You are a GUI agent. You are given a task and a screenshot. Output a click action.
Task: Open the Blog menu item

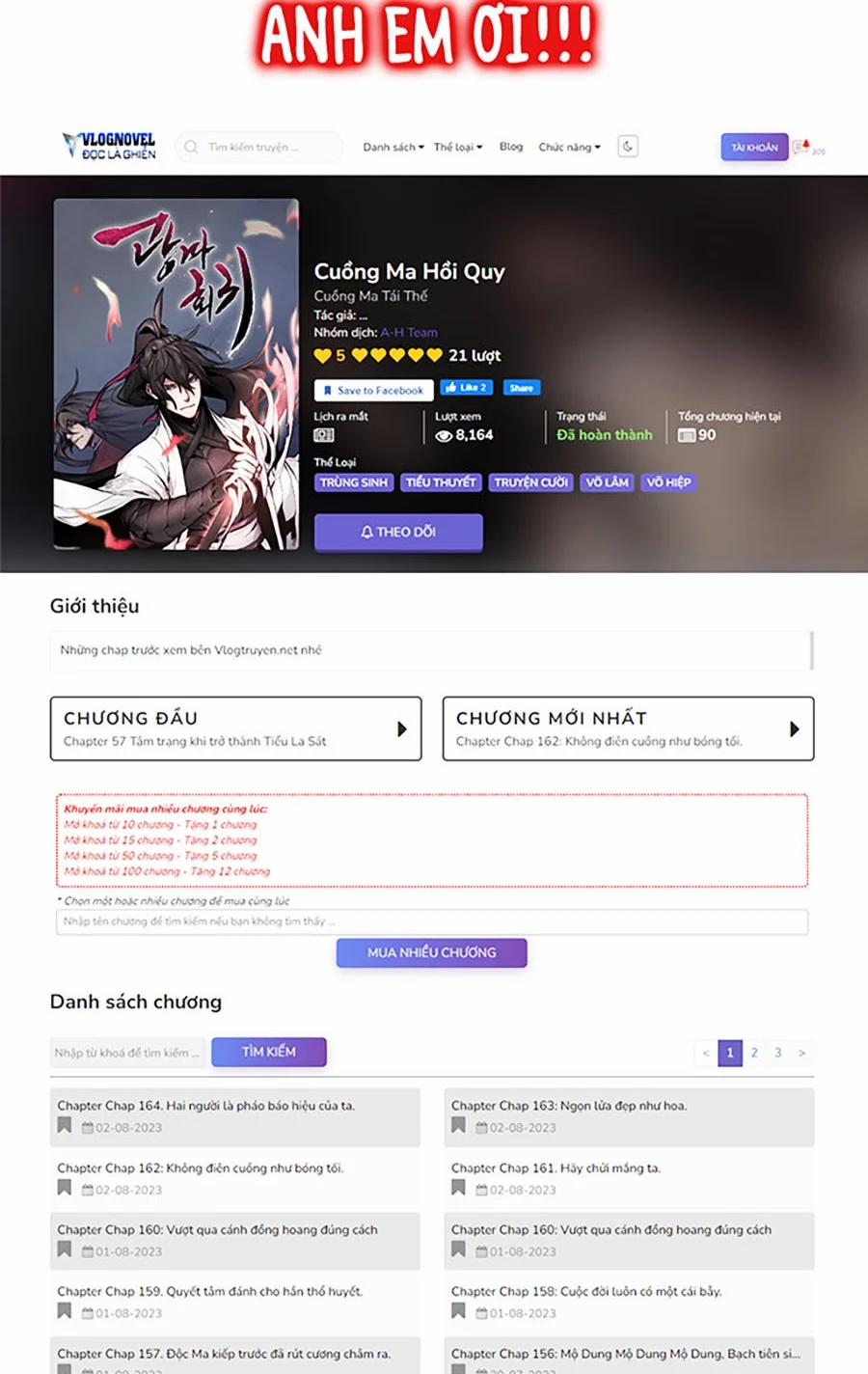(511, 147)
